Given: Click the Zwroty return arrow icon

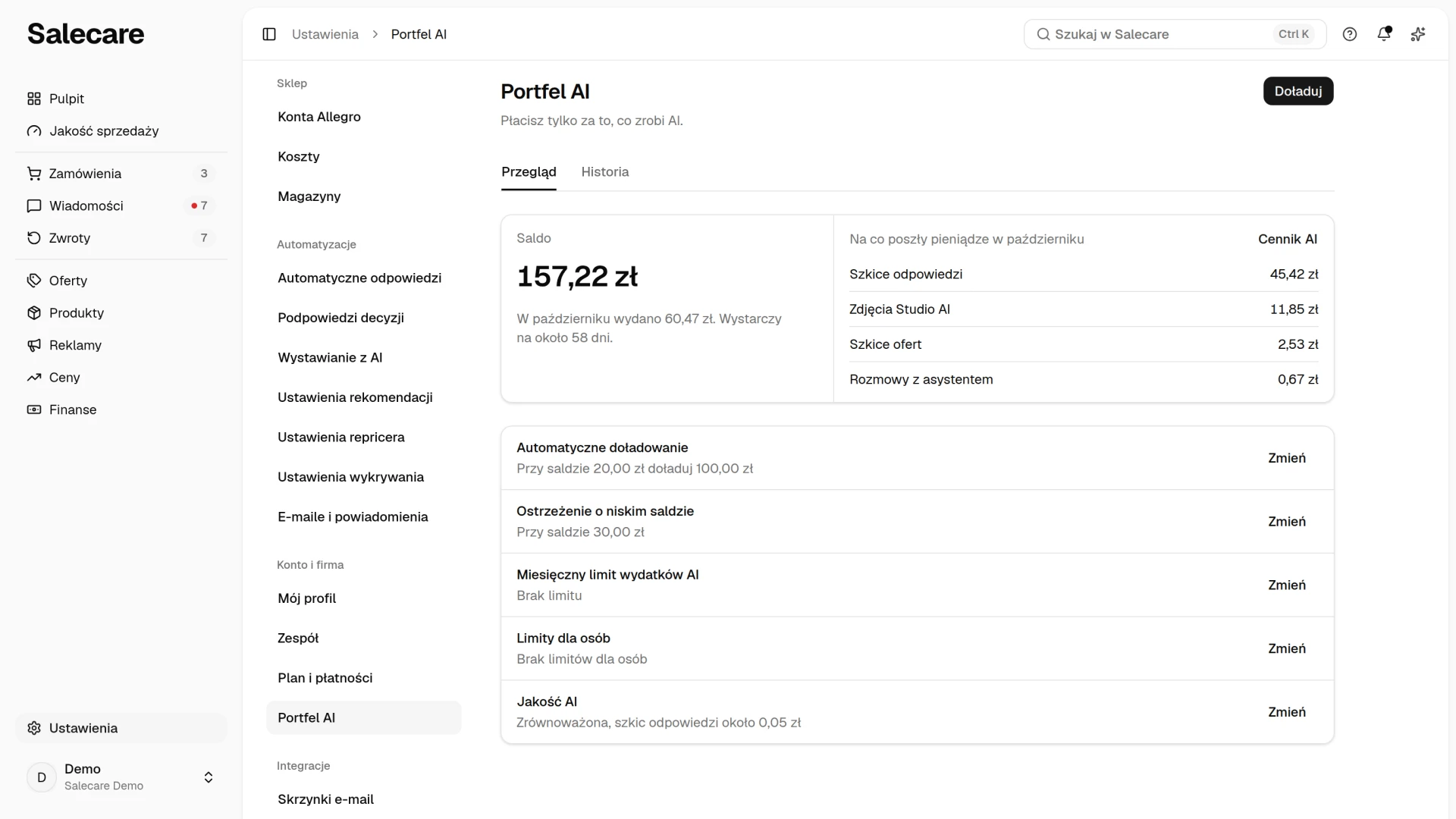Looking at the screenshot, I should pos(34,238).
